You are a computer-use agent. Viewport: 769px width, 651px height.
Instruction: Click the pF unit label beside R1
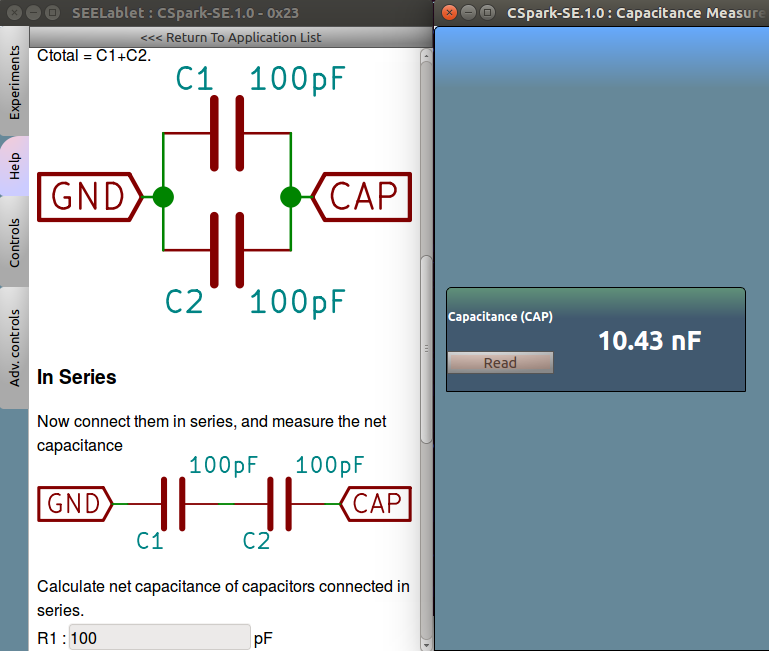(x=263, y=638)
